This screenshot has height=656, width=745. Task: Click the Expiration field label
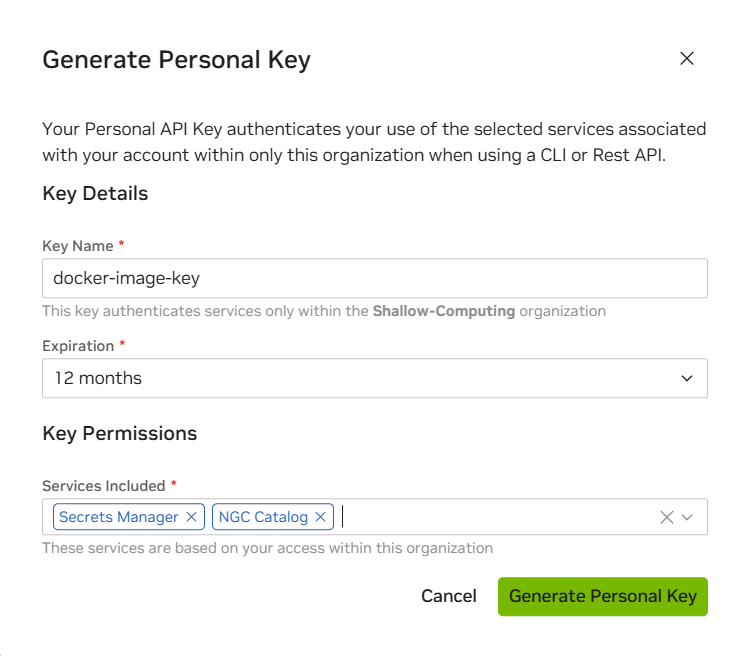tap(78, 346)
